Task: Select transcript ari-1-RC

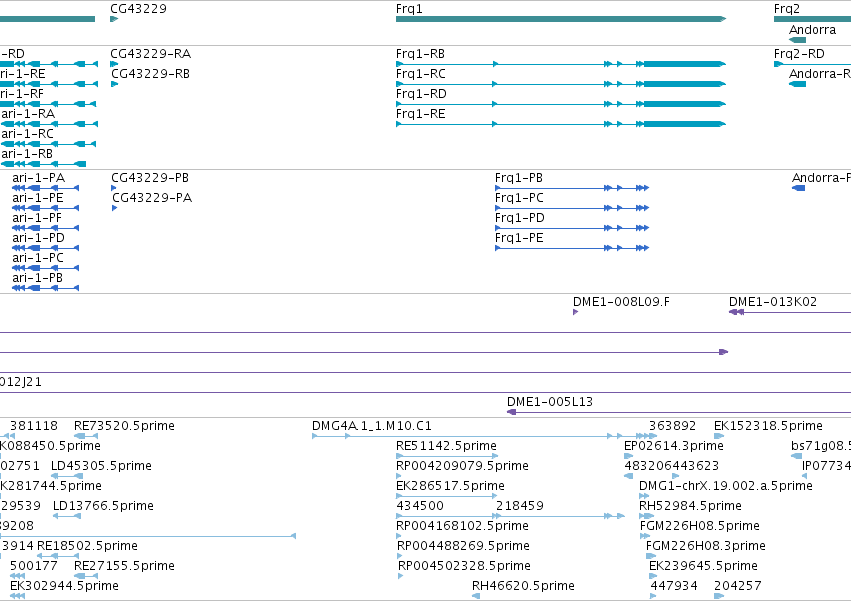Action: 27,134
